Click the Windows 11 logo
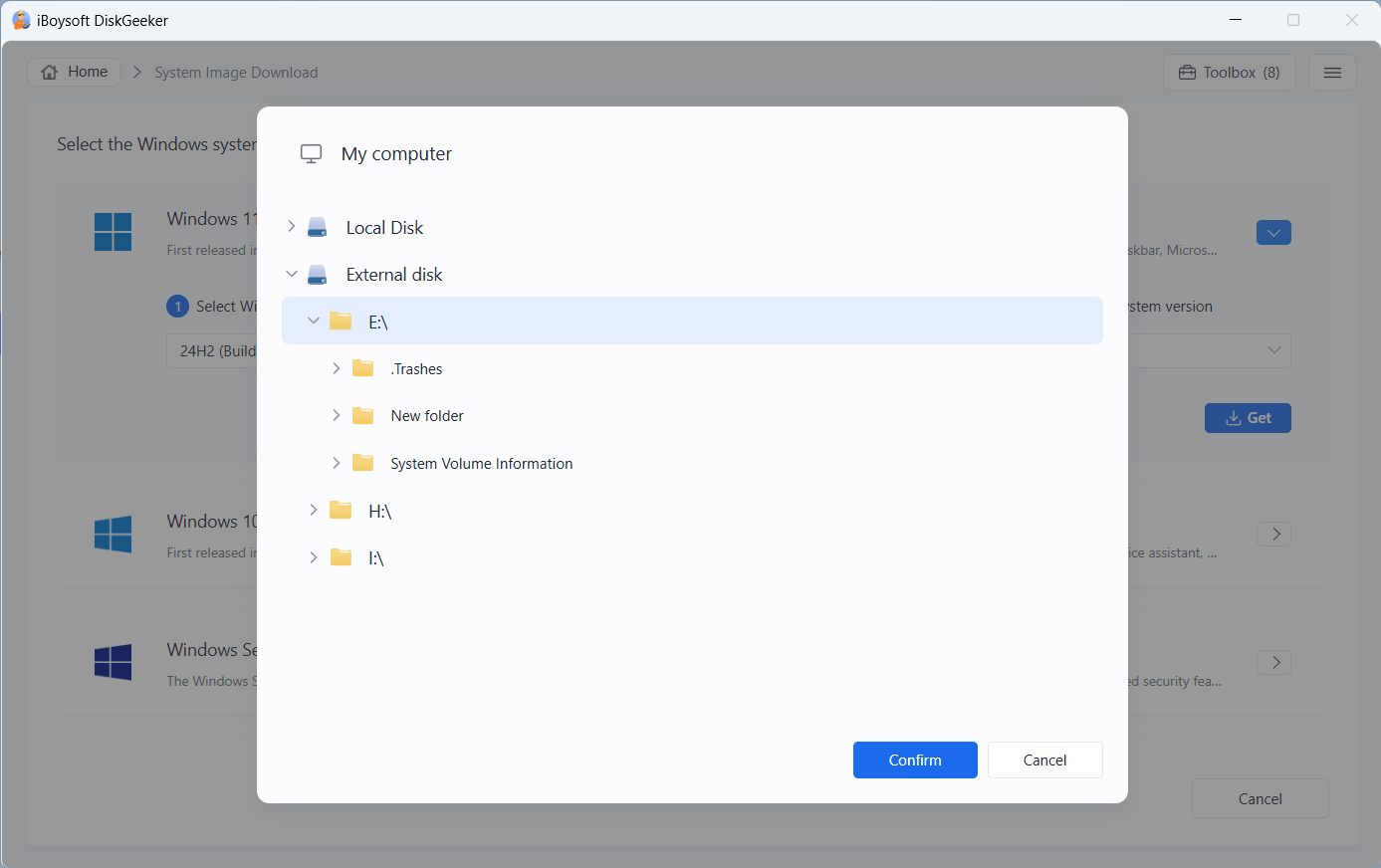The image size is (1381, 868). (x=113, y=232)
